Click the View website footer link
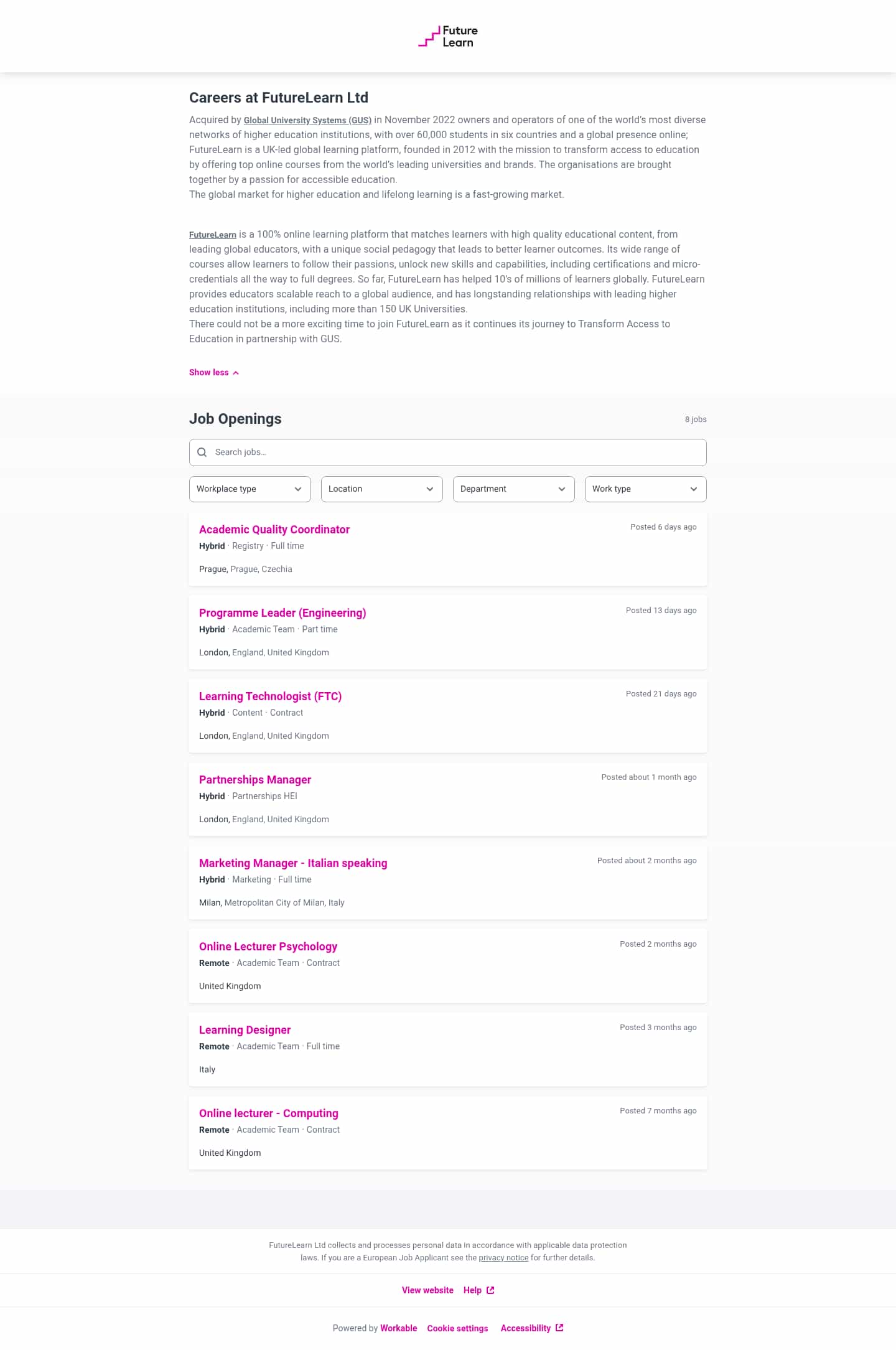The height and width of the screenshot is (1350, 896). pyautogui.click(x=427, y=1290)
